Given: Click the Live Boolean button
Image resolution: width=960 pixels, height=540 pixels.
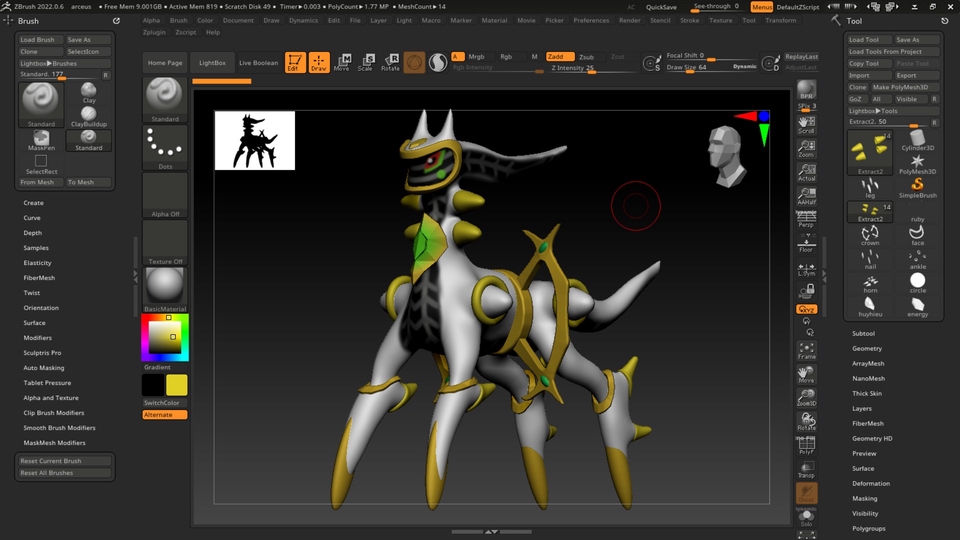Looking at the screenshot, I should (x=258, y=62).
